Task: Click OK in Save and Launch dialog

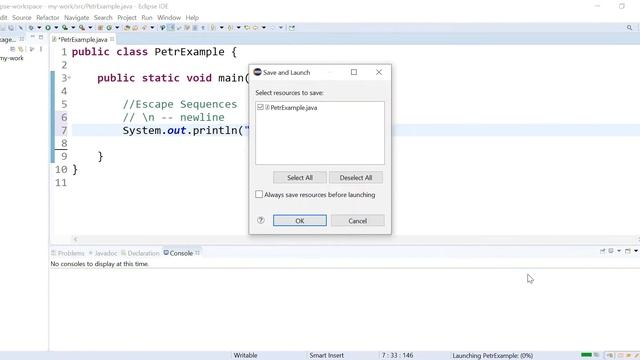Action: [x=300, y=220]
